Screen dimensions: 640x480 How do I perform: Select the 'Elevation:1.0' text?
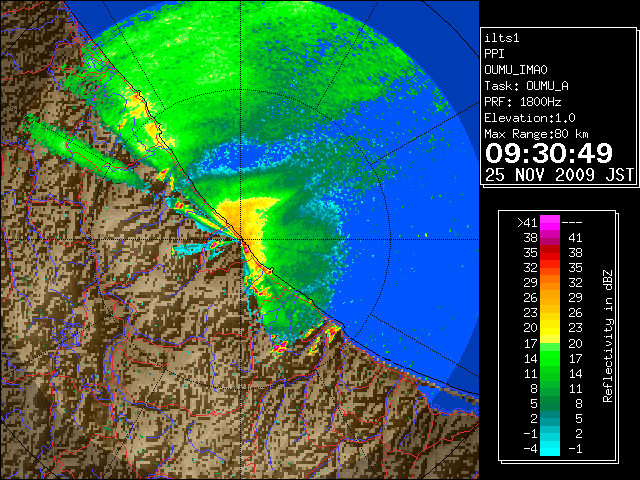(x=530, y=118)
